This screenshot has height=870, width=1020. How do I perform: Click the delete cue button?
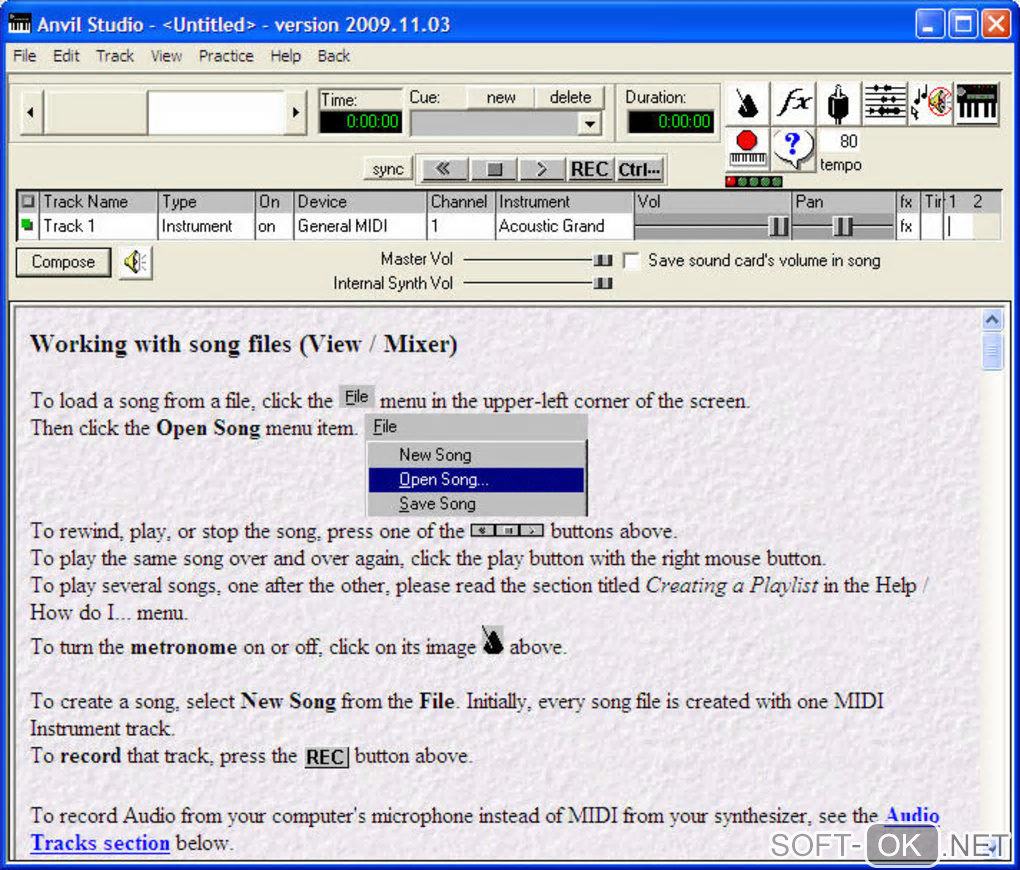coord(570,97)
